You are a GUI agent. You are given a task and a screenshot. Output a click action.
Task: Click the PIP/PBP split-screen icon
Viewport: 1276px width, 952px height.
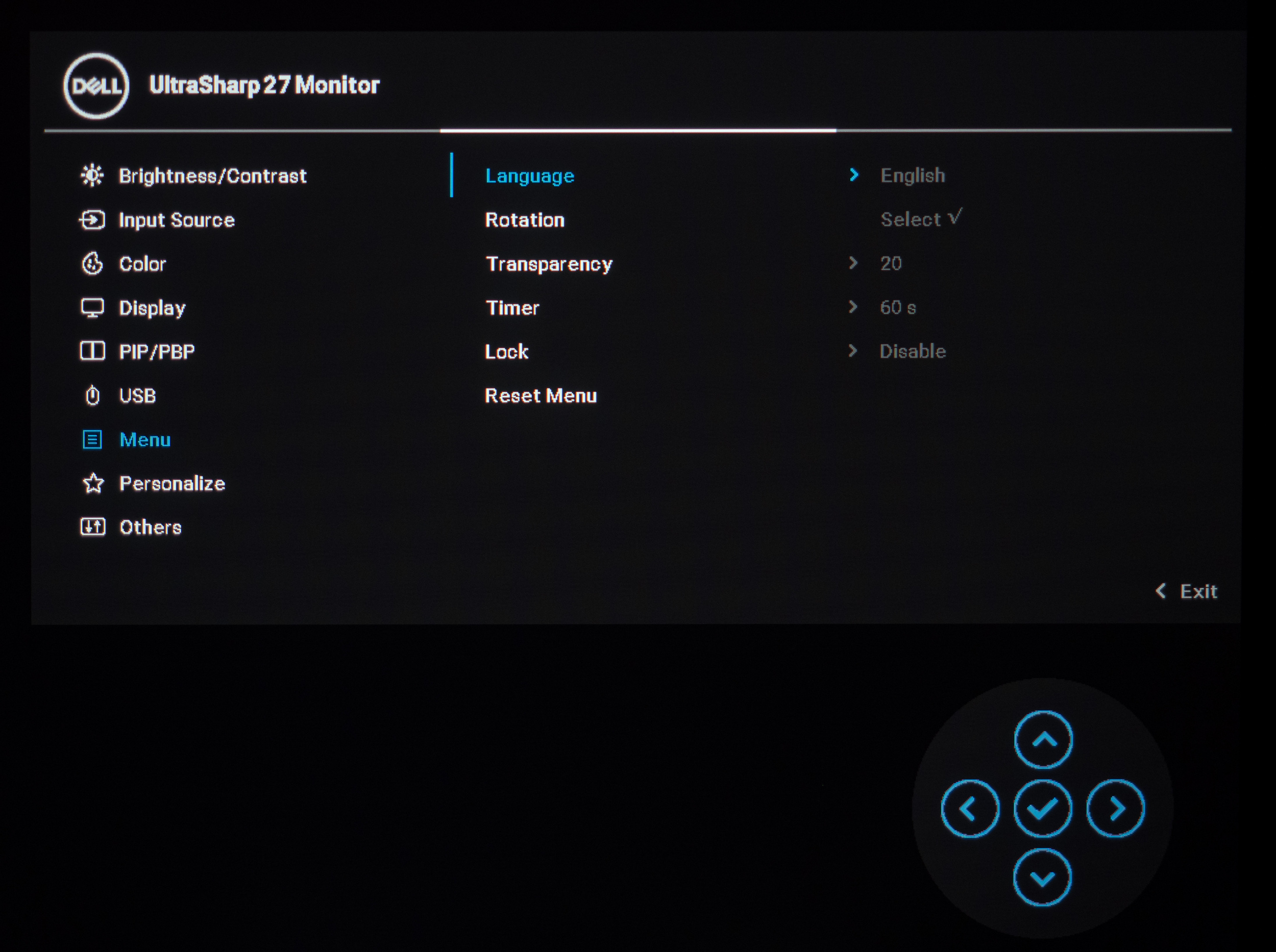click(92, 351)
